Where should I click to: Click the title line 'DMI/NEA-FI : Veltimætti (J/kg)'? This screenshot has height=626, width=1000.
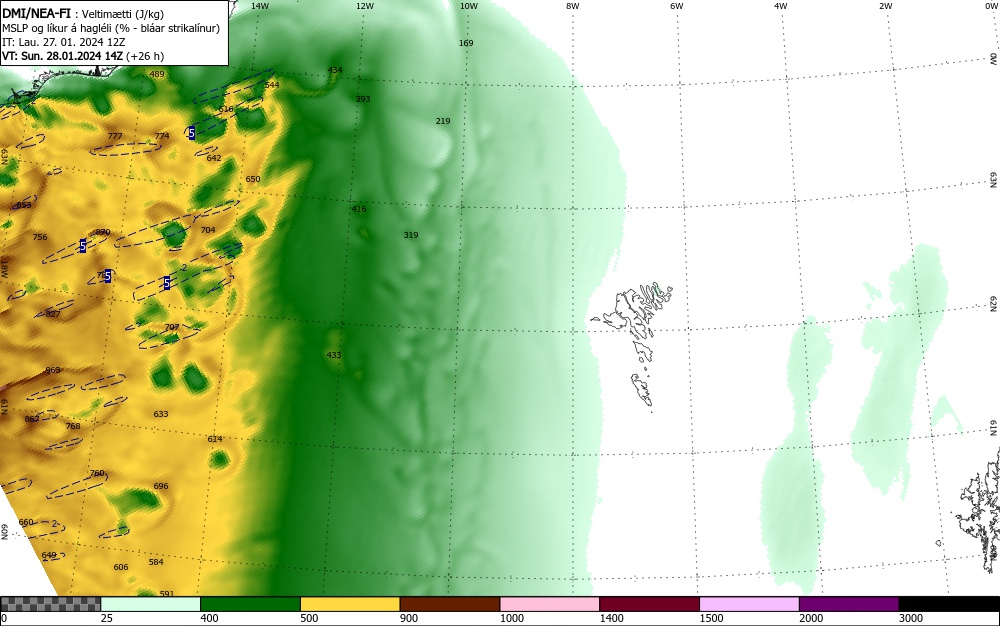coord(83,14)
